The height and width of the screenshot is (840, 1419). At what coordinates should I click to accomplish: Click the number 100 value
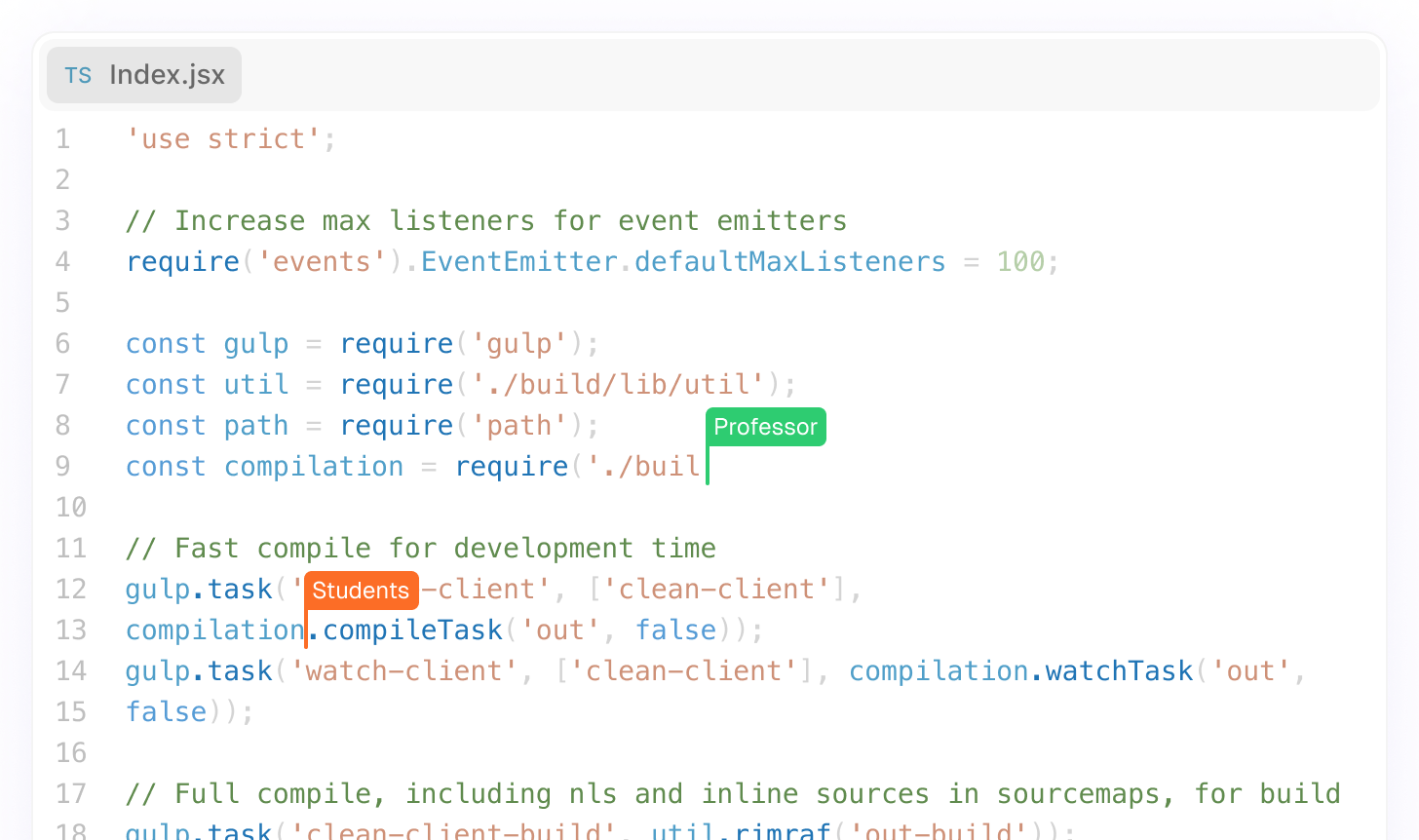pyautogui.click(x=1019, y=262)
